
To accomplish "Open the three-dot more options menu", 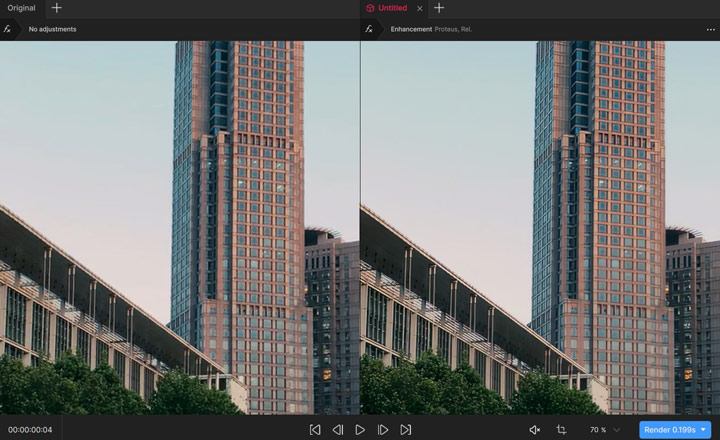I will tap(710, 29).
